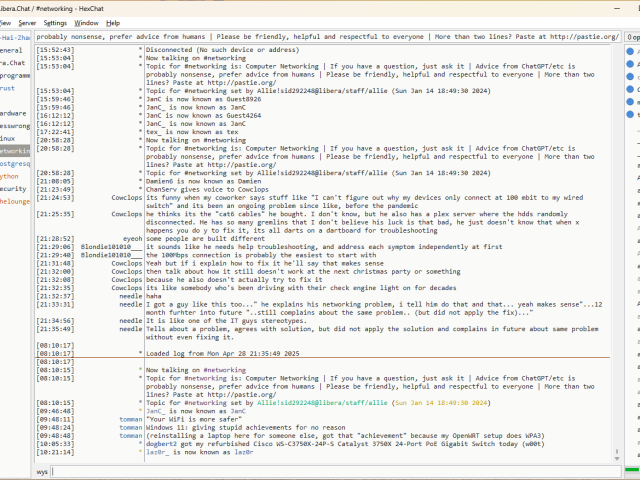This screenshot has height=480, width=640.
Task: Select the linux channel in the channel tree
Action: (9, 138)
